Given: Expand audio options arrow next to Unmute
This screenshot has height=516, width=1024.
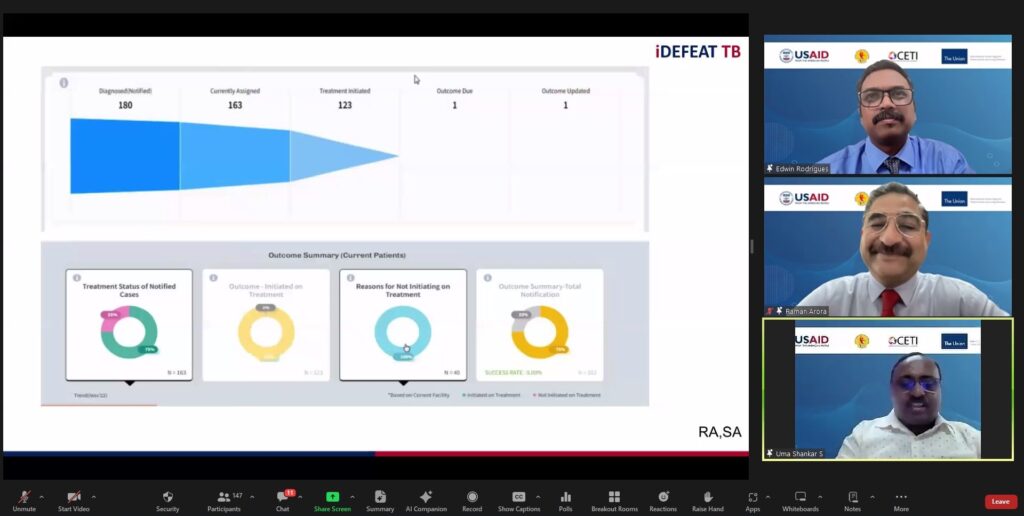Looking at the screenshot, I should (x=41, y=496).
